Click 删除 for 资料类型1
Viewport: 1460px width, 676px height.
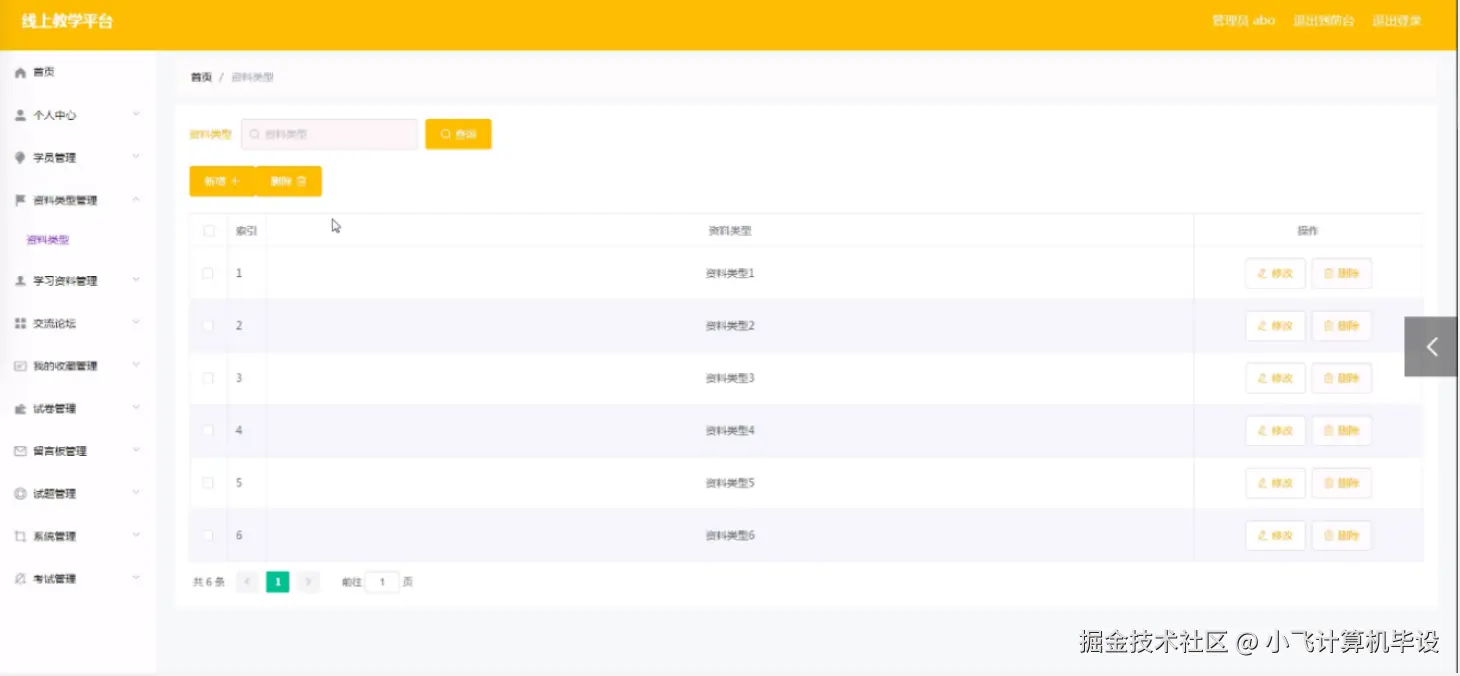[x=1342, y=273]
